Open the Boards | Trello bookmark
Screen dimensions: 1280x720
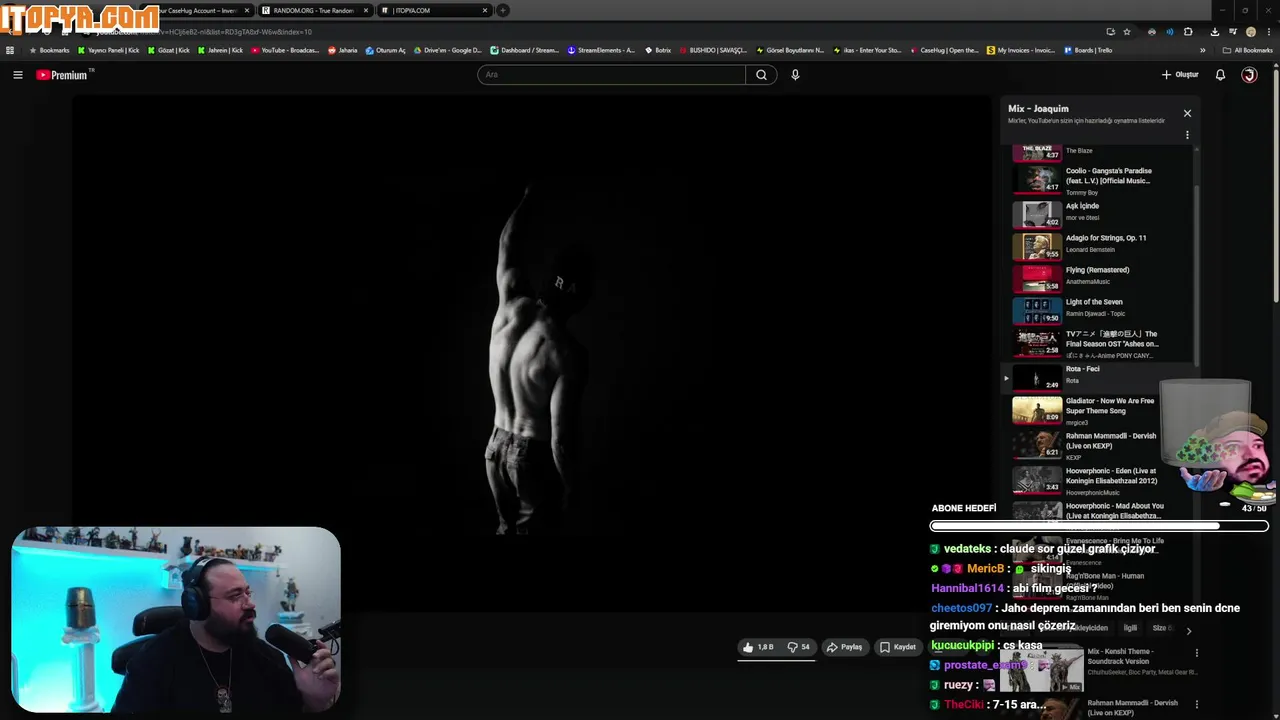[1087, 50]
